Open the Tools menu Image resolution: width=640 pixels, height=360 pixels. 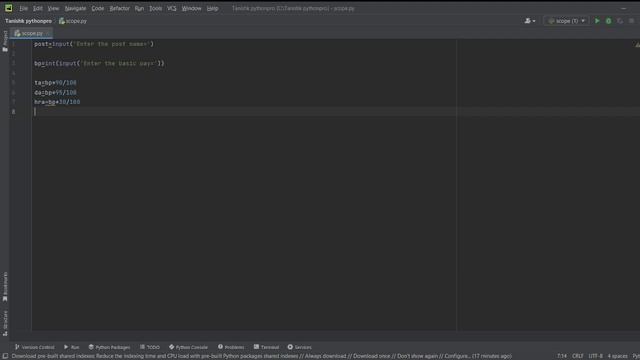coord(156,9)
